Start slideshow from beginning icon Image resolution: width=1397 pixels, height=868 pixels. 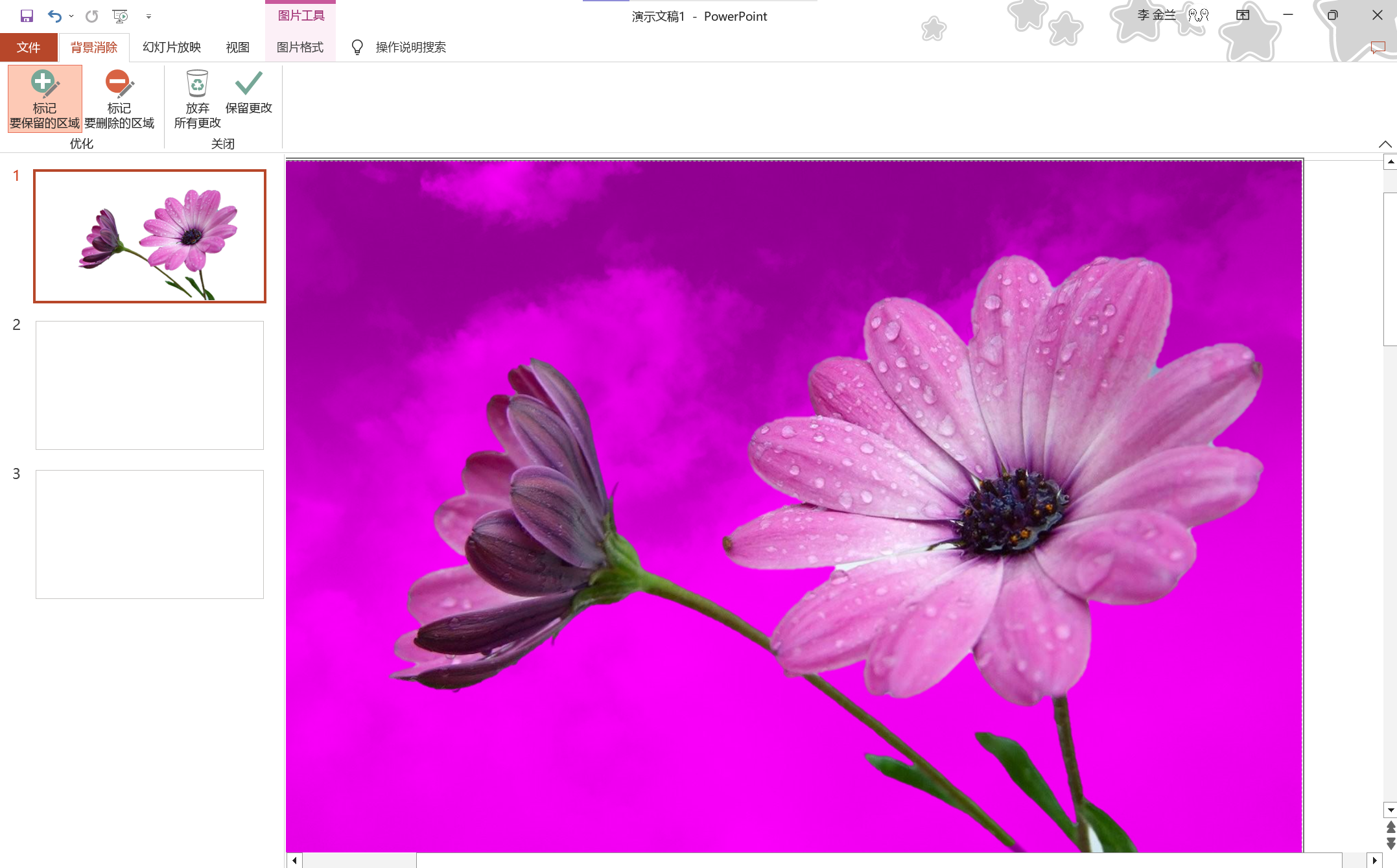coord(120,16)
